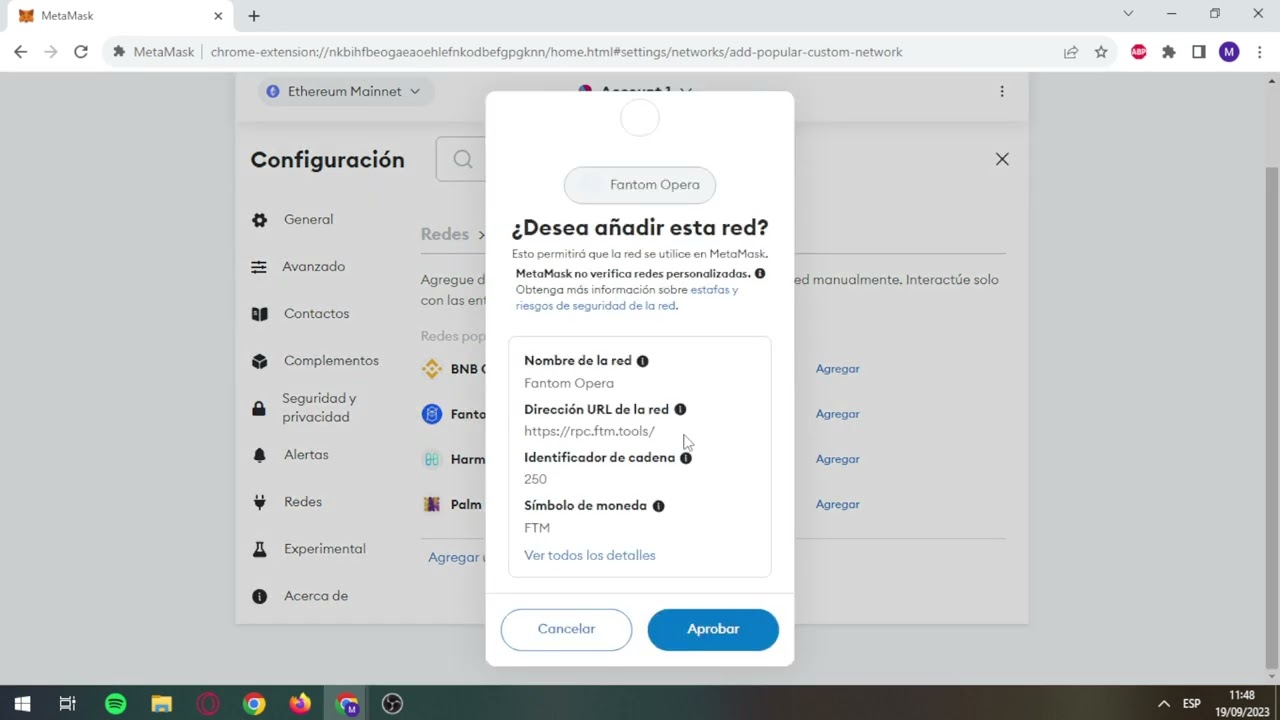Click the Experimental flask icon
The height and width of the screenshot is (720, 1280).
[259, 549]
